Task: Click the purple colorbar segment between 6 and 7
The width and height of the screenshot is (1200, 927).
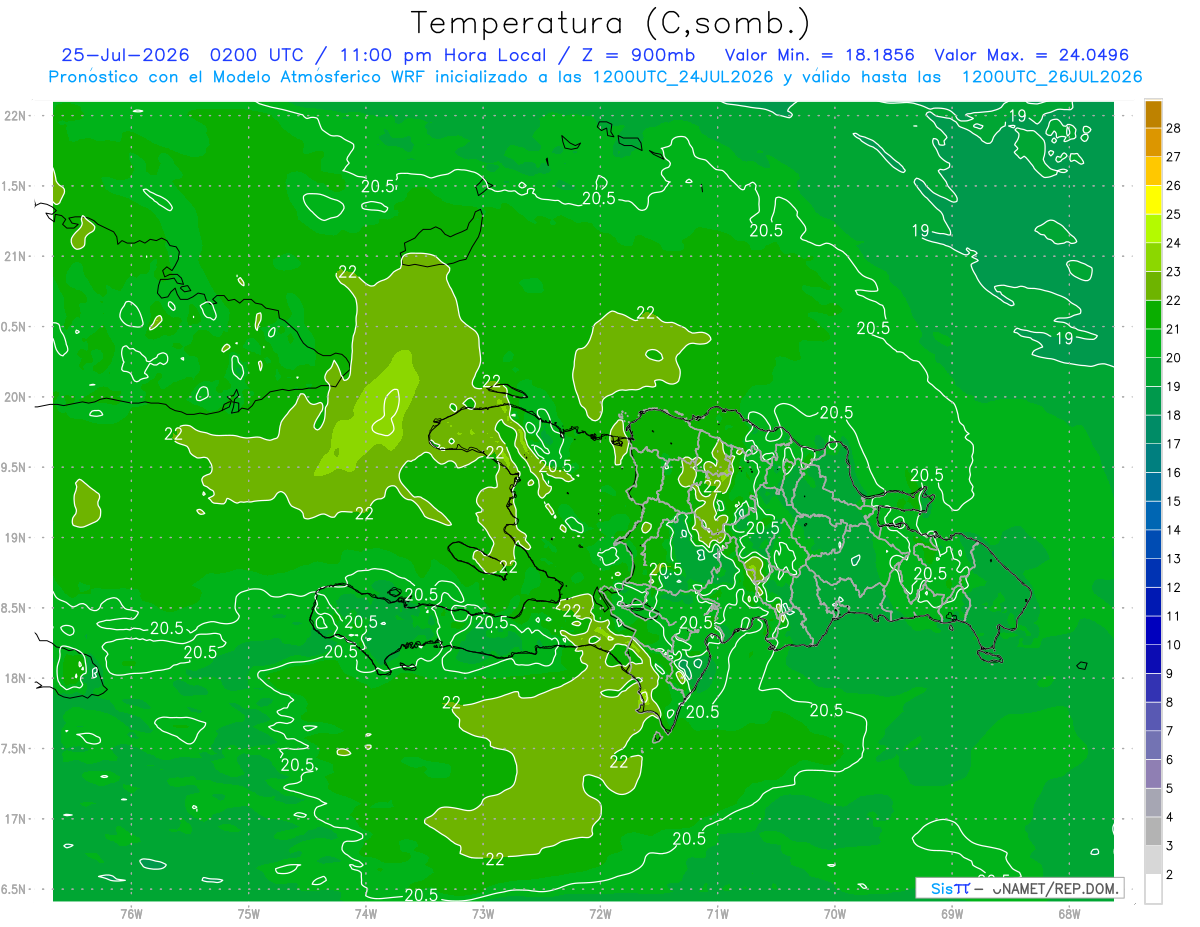Action: click(x=1153, y=746)
